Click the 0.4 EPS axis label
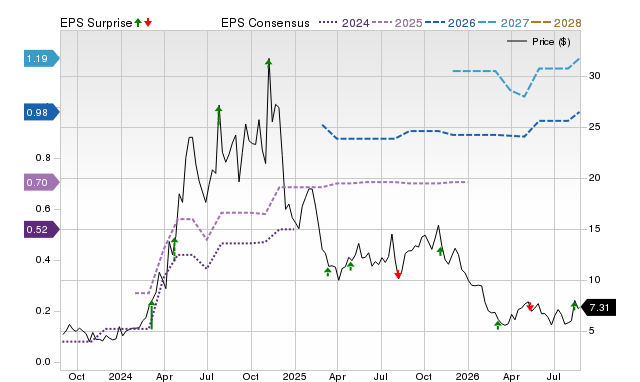Screen dimensions: 640x382 [x=43, y=260]
